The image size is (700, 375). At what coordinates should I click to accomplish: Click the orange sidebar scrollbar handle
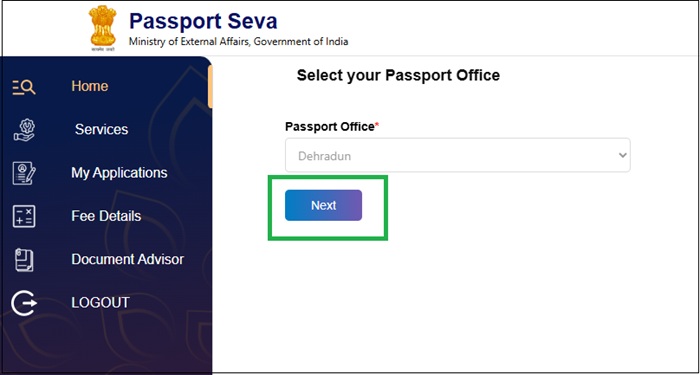(x=210, y=87)
